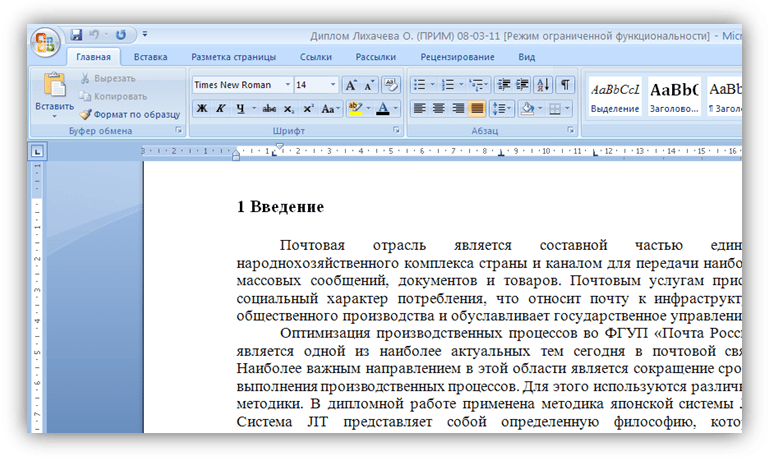This screenshot has width=768, height=457.
Task: Align text right
Action: (x=457, y=108)
